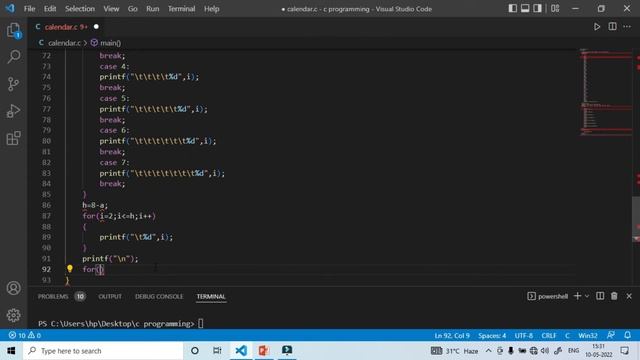The image size is (640, 360).
Task: Click the minimap code overview
Action: [606, 92]
